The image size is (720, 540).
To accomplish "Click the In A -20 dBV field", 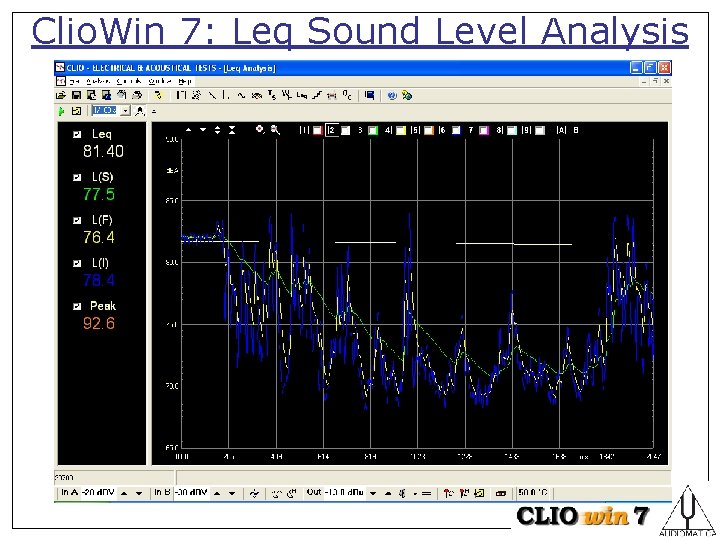I will click(98, 493).
